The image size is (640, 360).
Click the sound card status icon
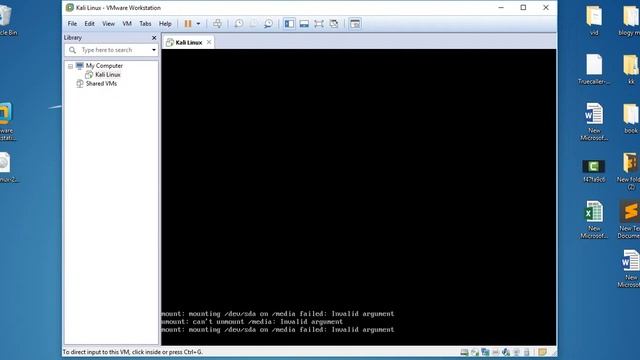click(506, 352)
